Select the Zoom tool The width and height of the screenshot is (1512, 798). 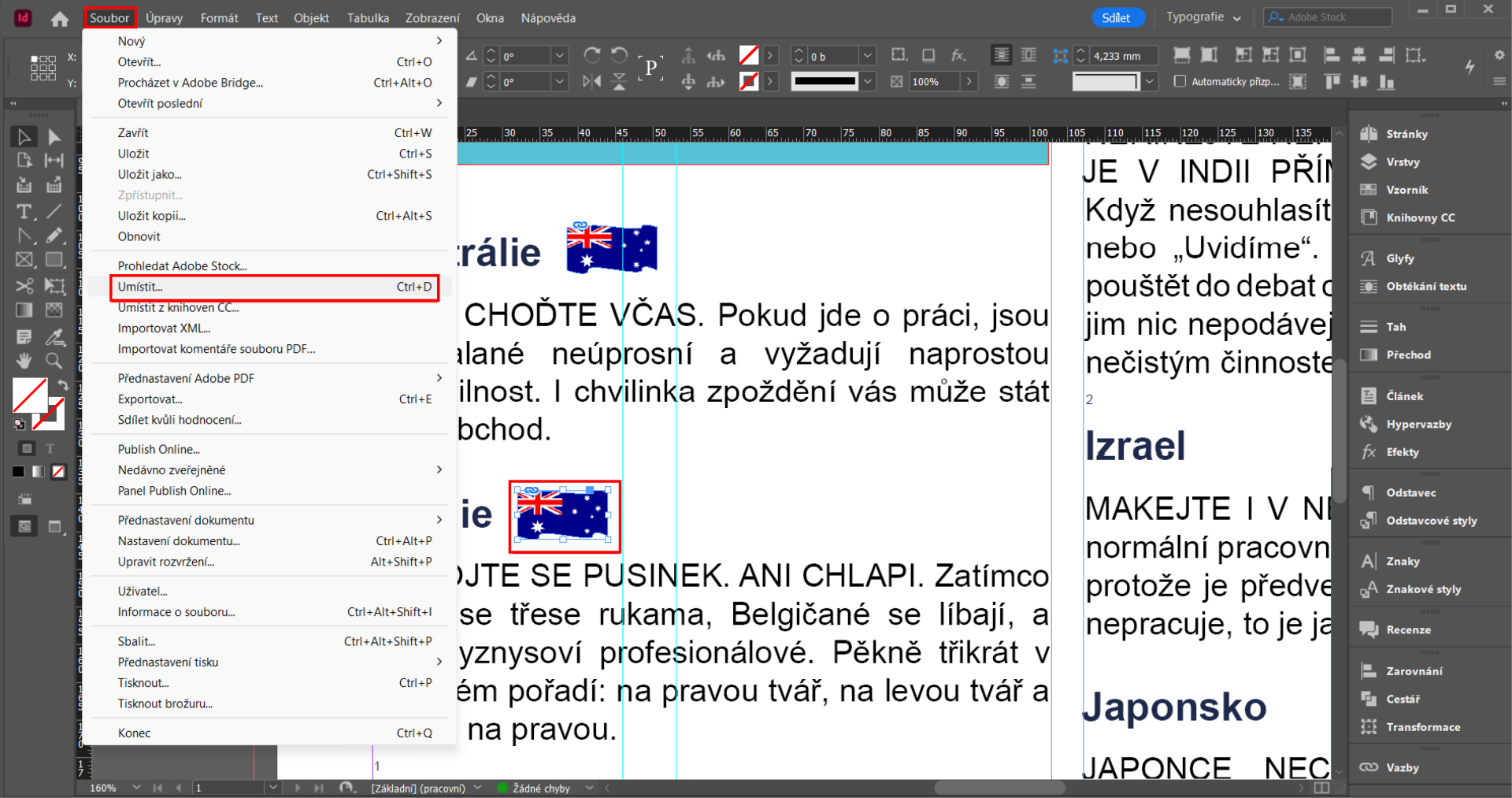tap(54, 361)
